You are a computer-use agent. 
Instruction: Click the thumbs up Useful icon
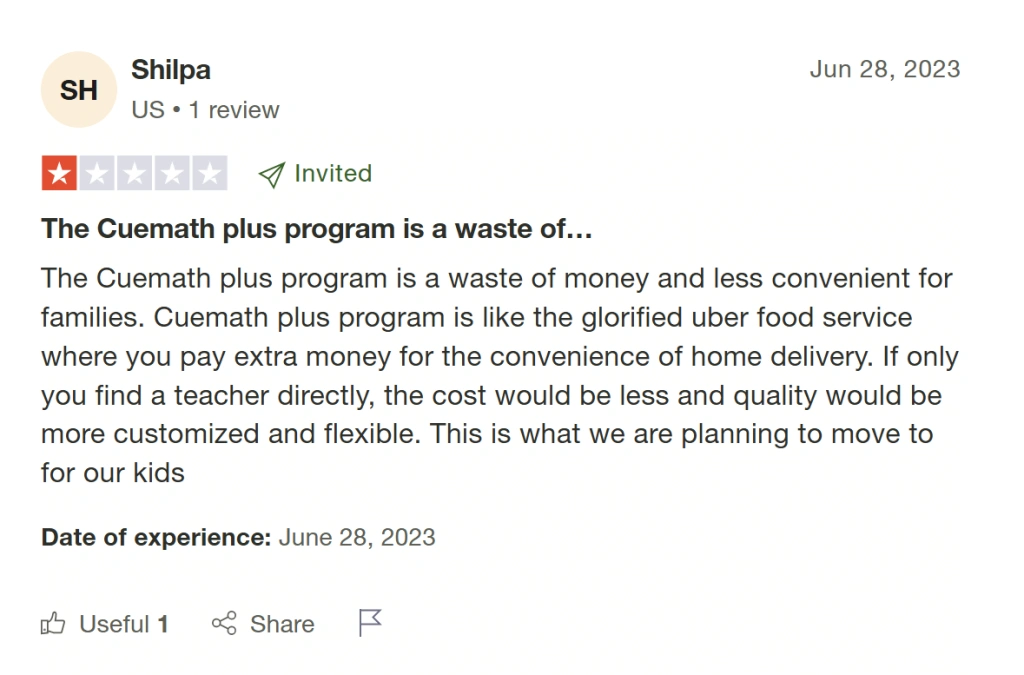point(53,625)
